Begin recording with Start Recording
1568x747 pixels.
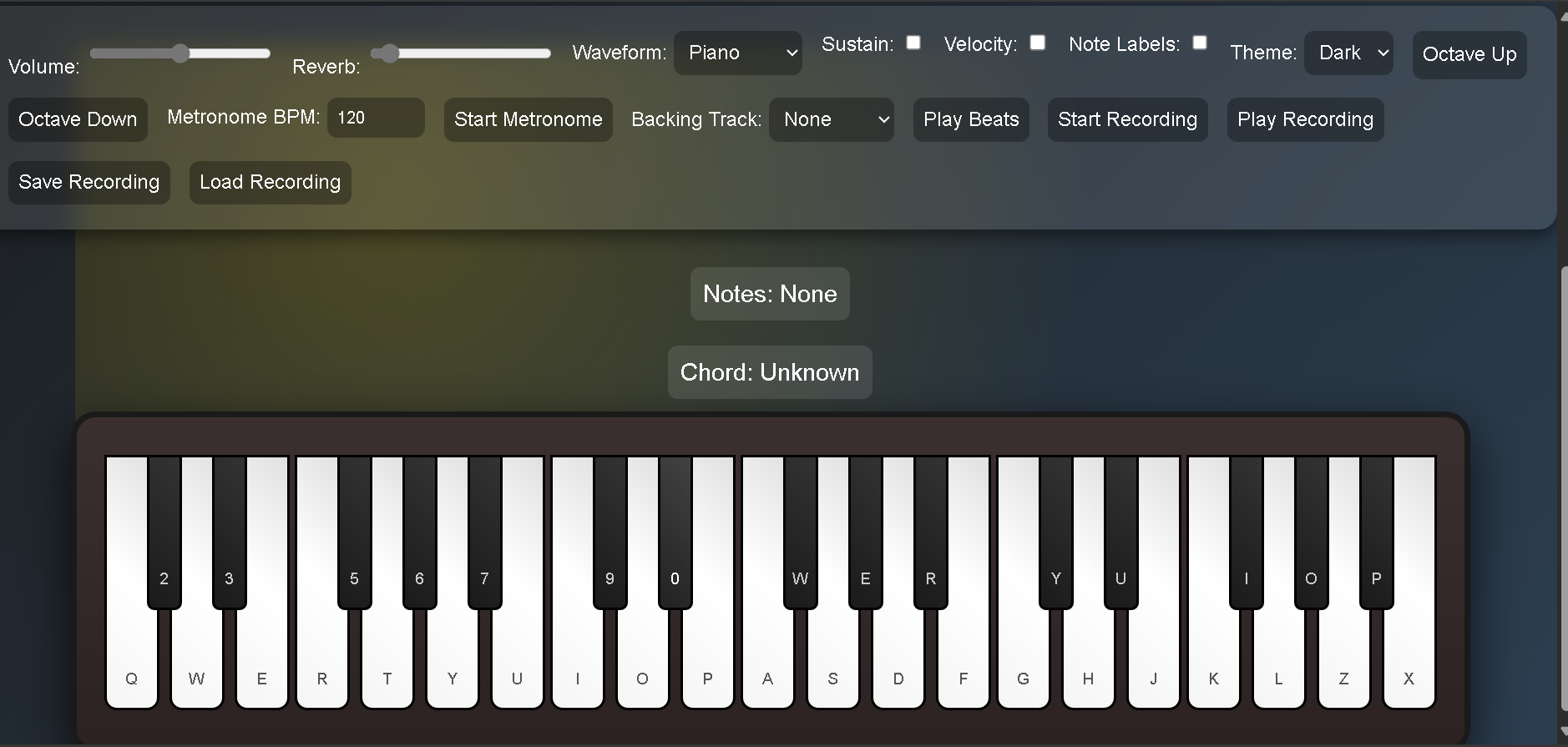(x=1127, y=119)
